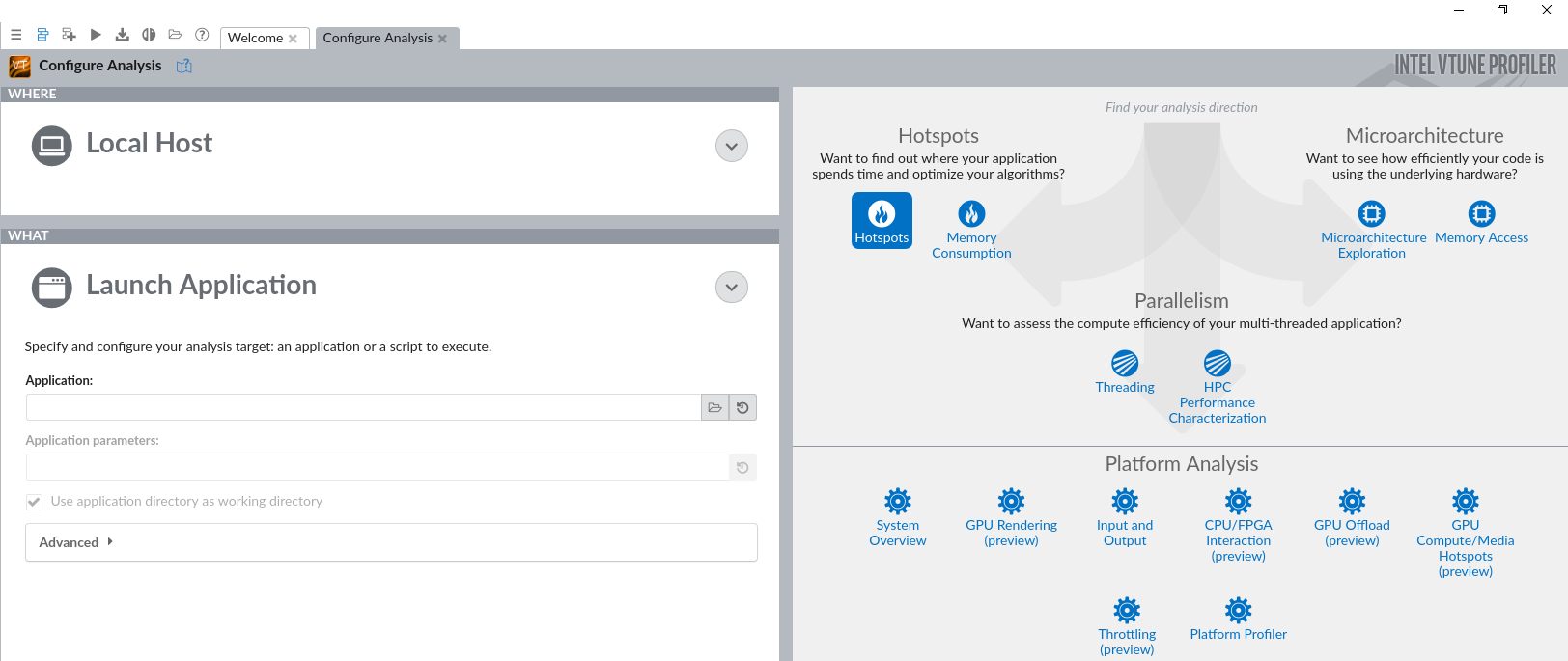Close the Configure Analysis tab

442,39
